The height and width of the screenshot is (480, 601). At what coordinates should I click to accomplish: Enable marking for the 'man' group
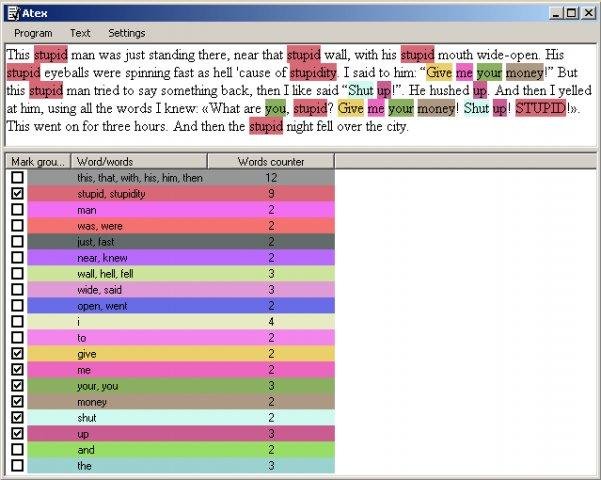[17, 210]
